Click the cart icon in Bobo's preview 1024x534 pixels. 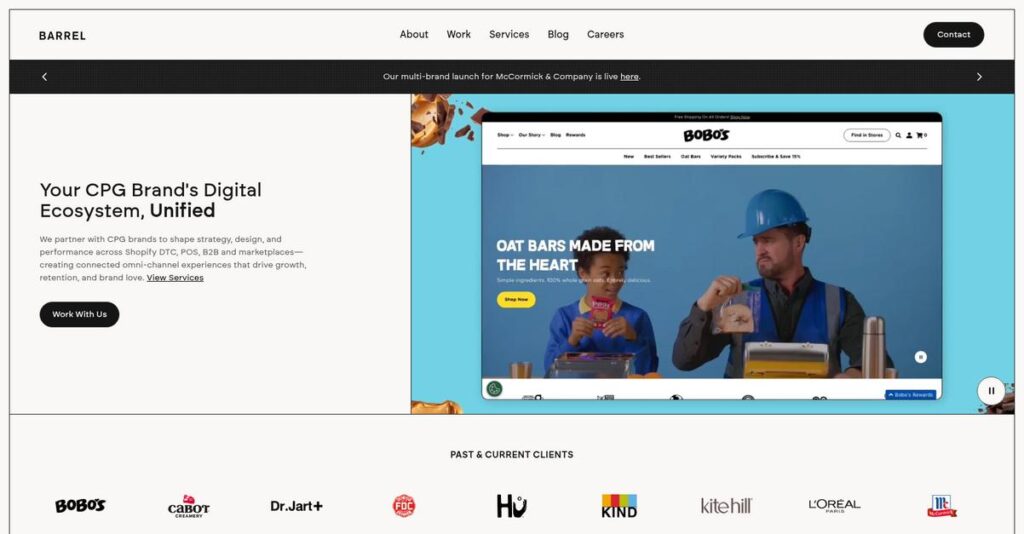921,135
